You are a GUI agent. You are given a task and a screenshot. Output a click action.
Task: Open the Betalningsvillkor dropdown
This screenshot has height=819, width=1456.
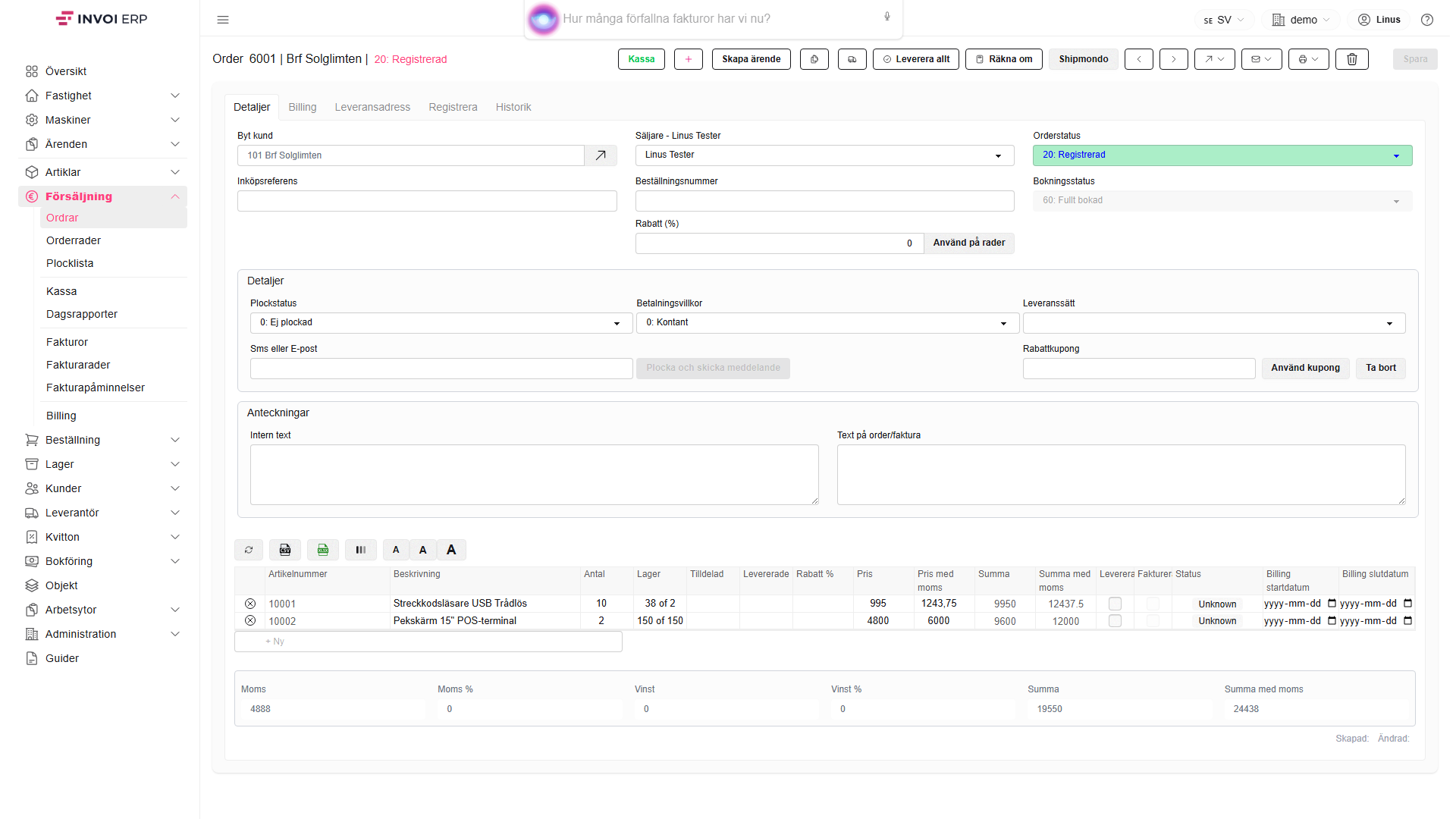tap(827, 323)
